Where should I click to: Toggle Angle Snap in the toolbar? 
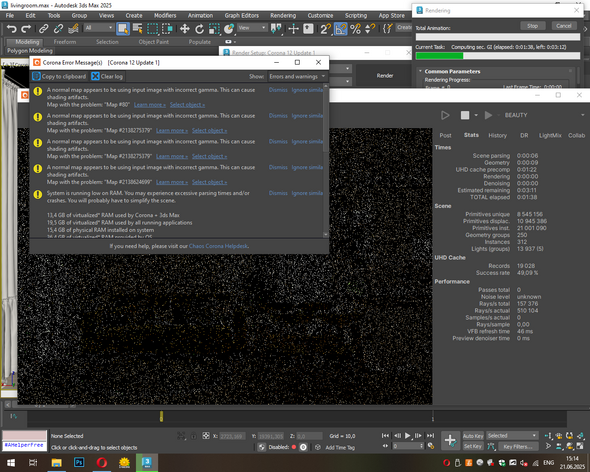(x=341, y=29)
